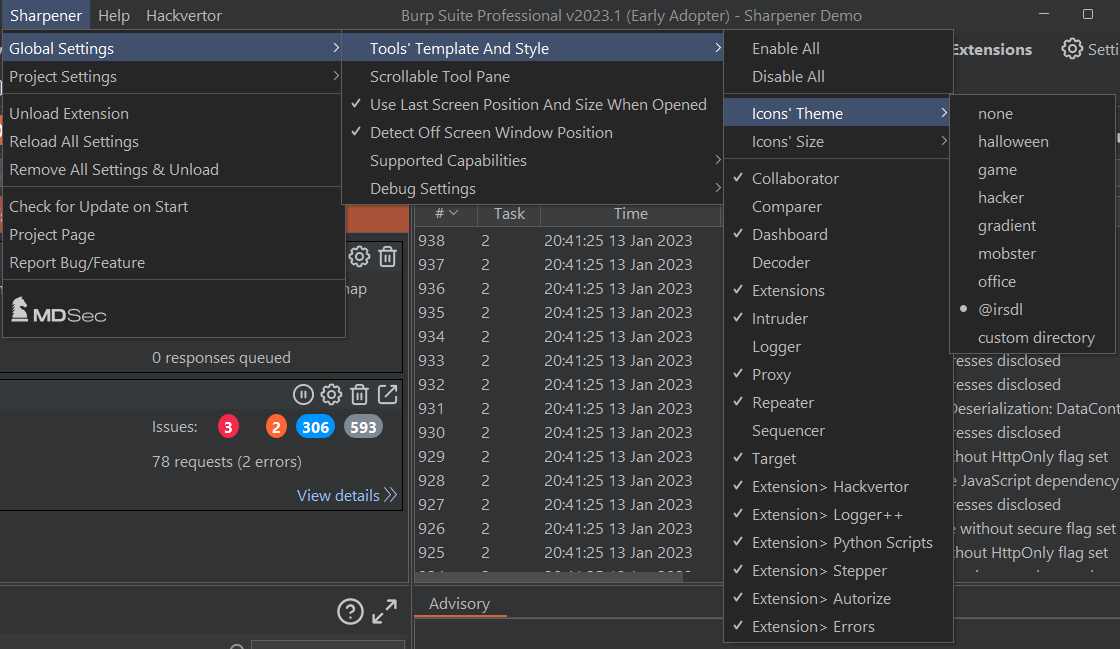Screen dimensions: 1120x649
Task: Click Report Bug/Feature
Action: coord(174,263)
